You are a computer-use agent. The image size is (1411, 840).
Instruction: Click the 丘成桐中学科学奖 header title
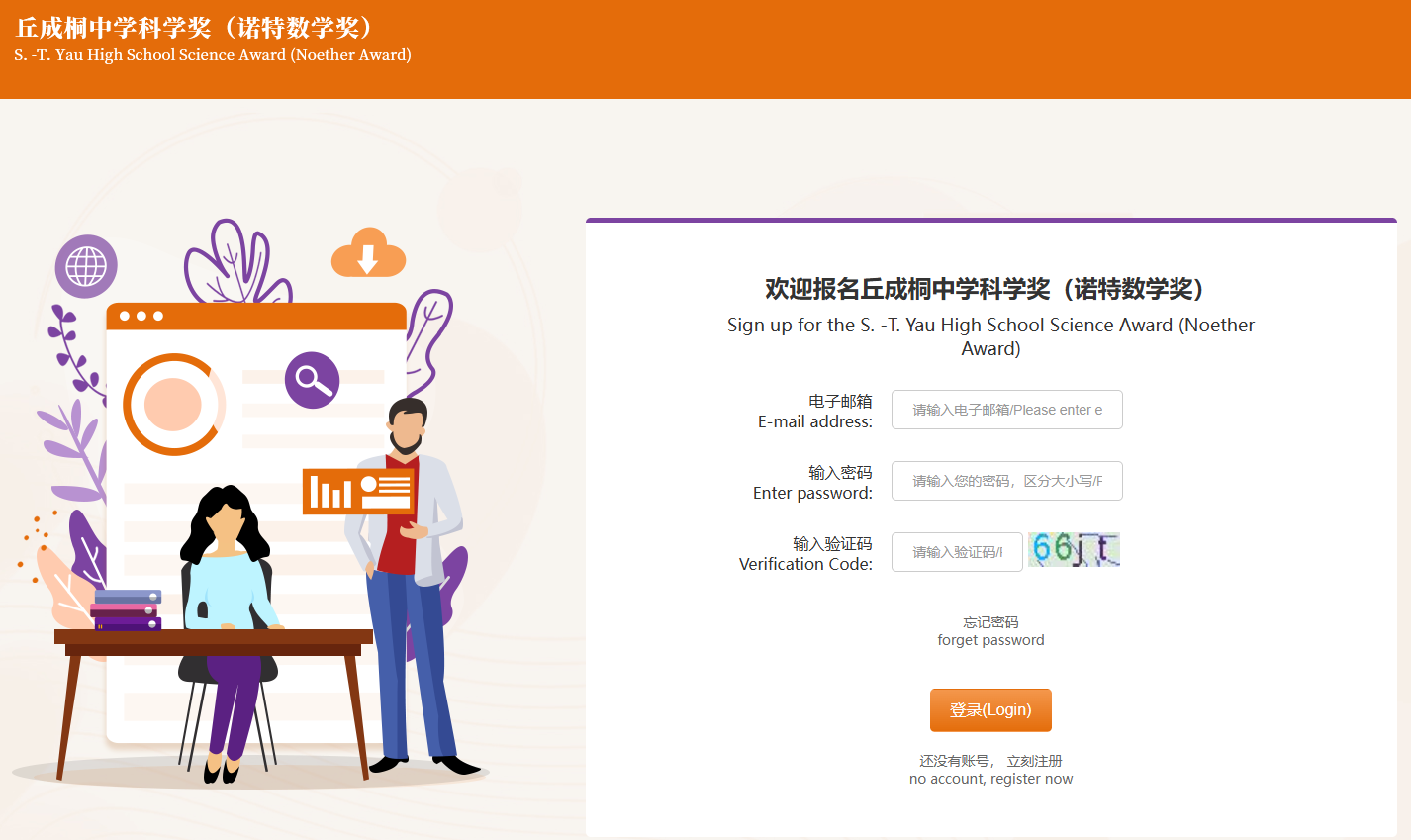click(x=194, y=27)
